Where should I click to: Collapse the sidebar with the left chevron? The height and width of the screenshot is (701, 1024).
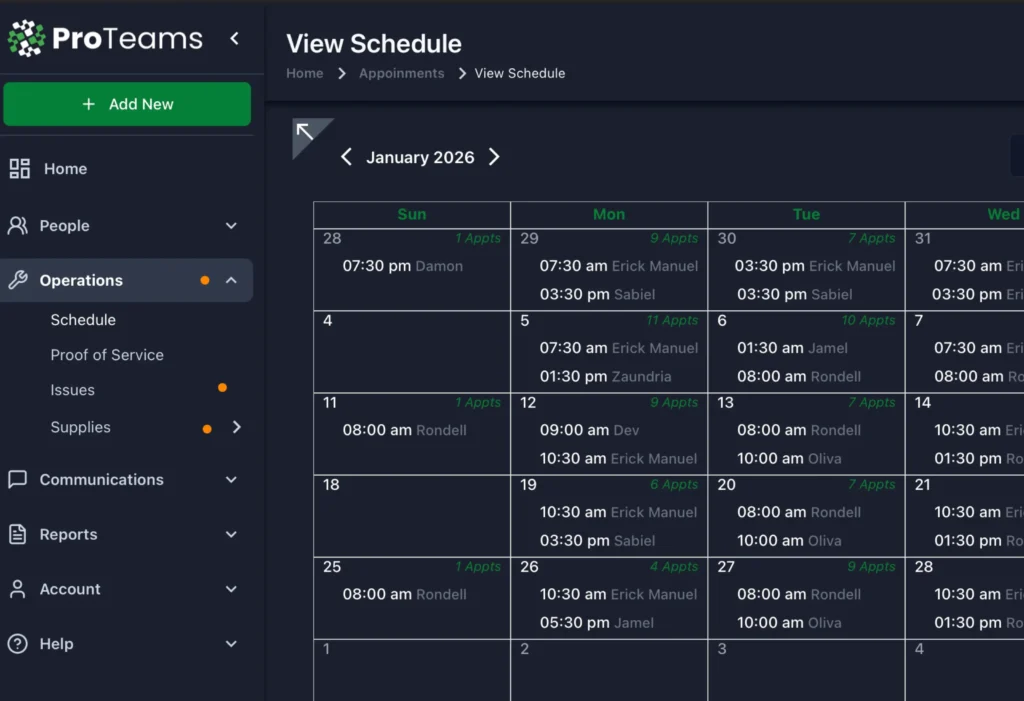[x=234, y=39]
